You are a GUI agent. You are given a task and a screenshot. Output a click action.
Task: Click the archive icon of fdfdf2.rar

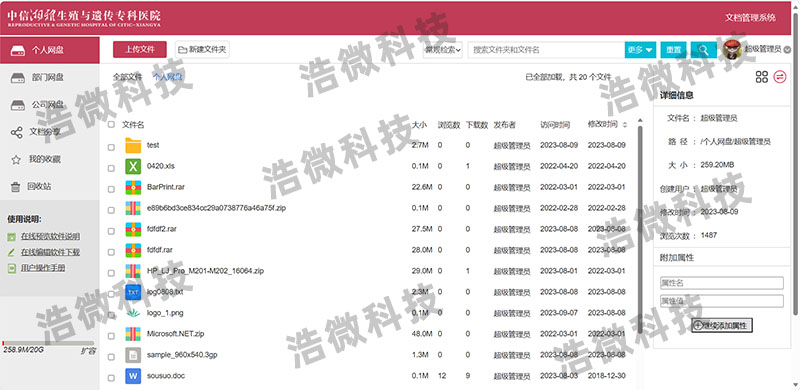[133, 229]
